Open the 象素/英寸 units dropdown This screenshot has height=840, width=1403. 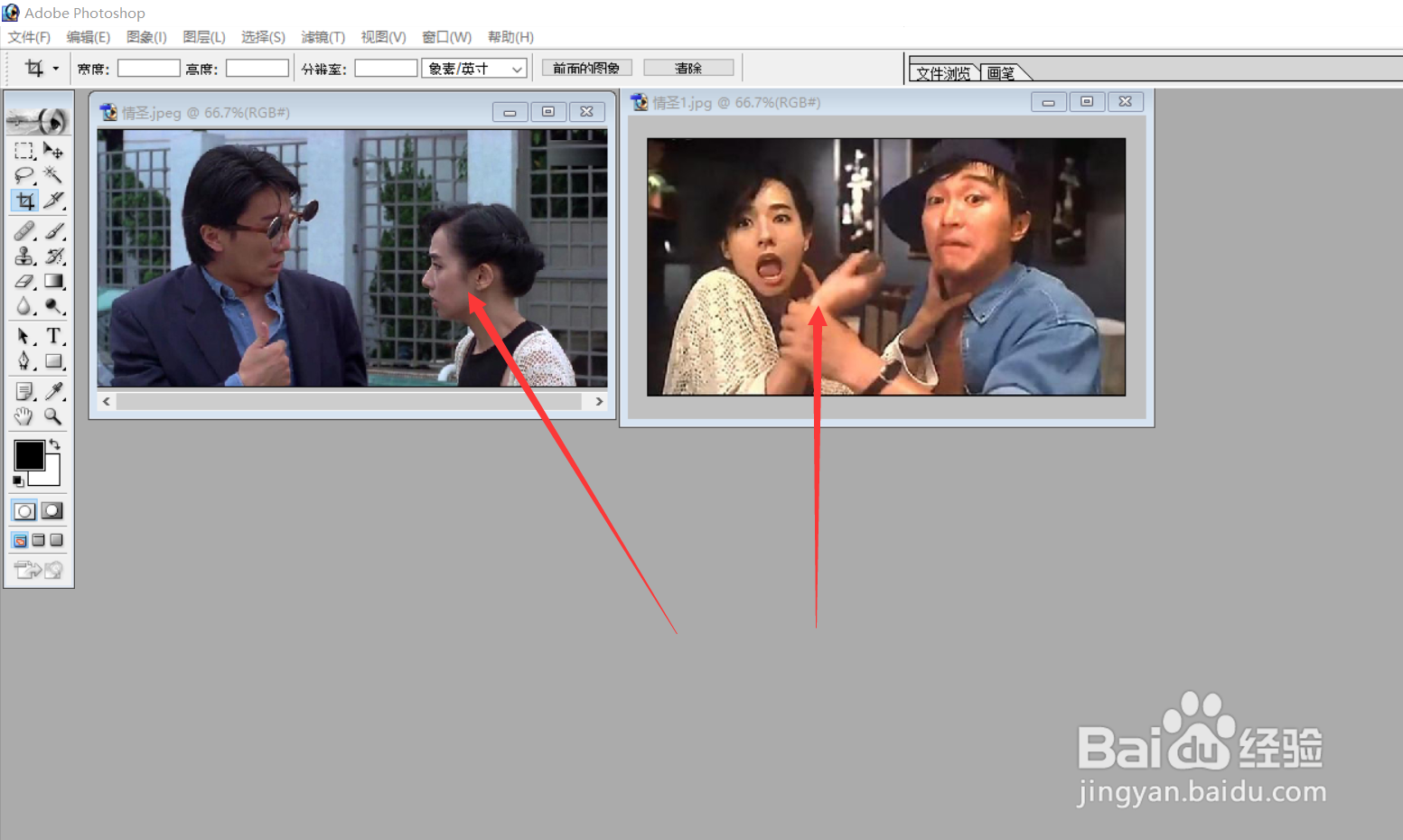(x=474, y=69)
